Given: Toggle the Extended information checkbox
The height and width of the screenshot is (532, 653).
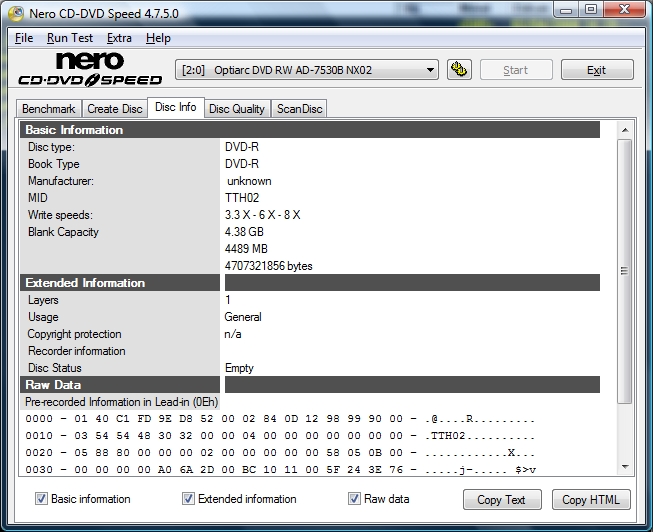Looking at the screenshot, I should click(x=188, y=498).
